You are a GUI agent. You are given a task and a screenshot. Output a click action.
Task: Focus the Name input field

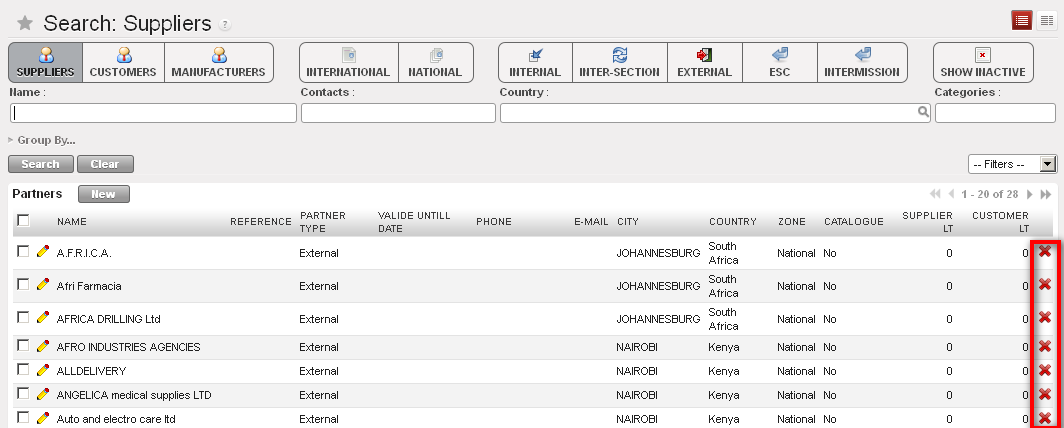point(152,113)
